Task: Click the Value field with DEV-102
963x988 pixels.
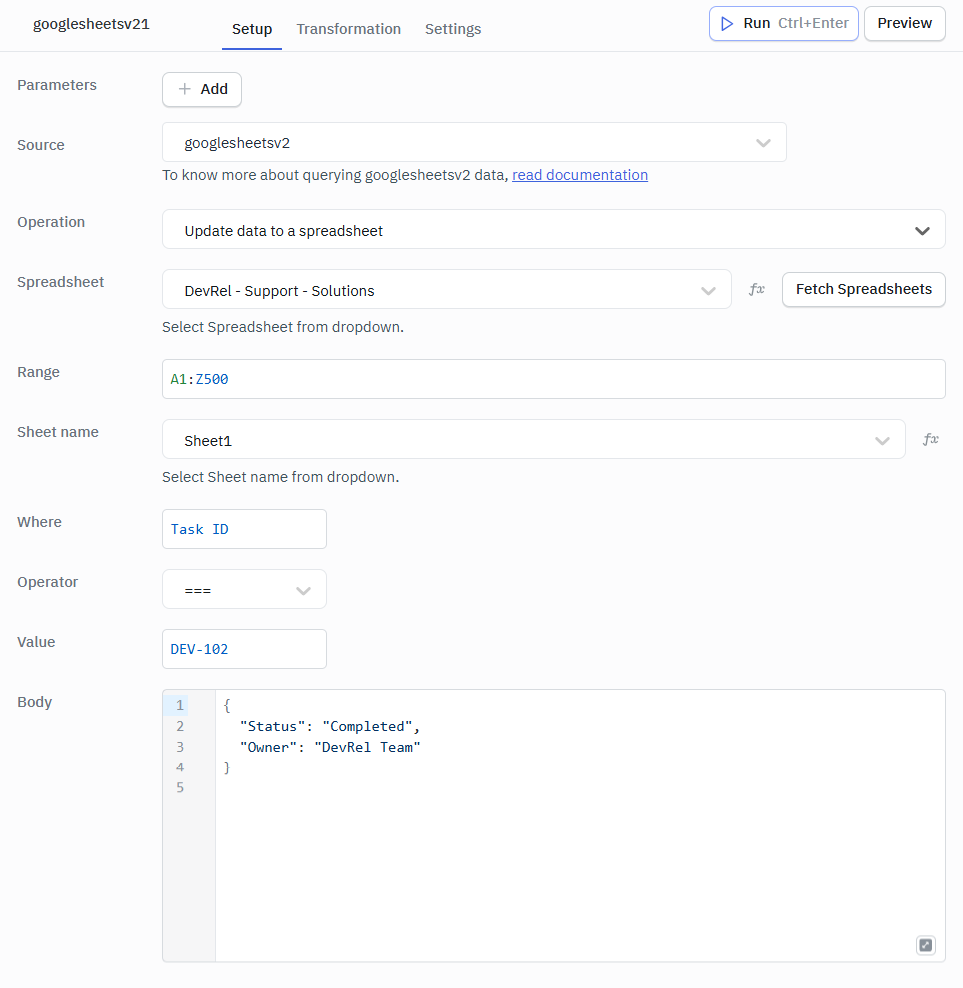Action: (244, 650)
